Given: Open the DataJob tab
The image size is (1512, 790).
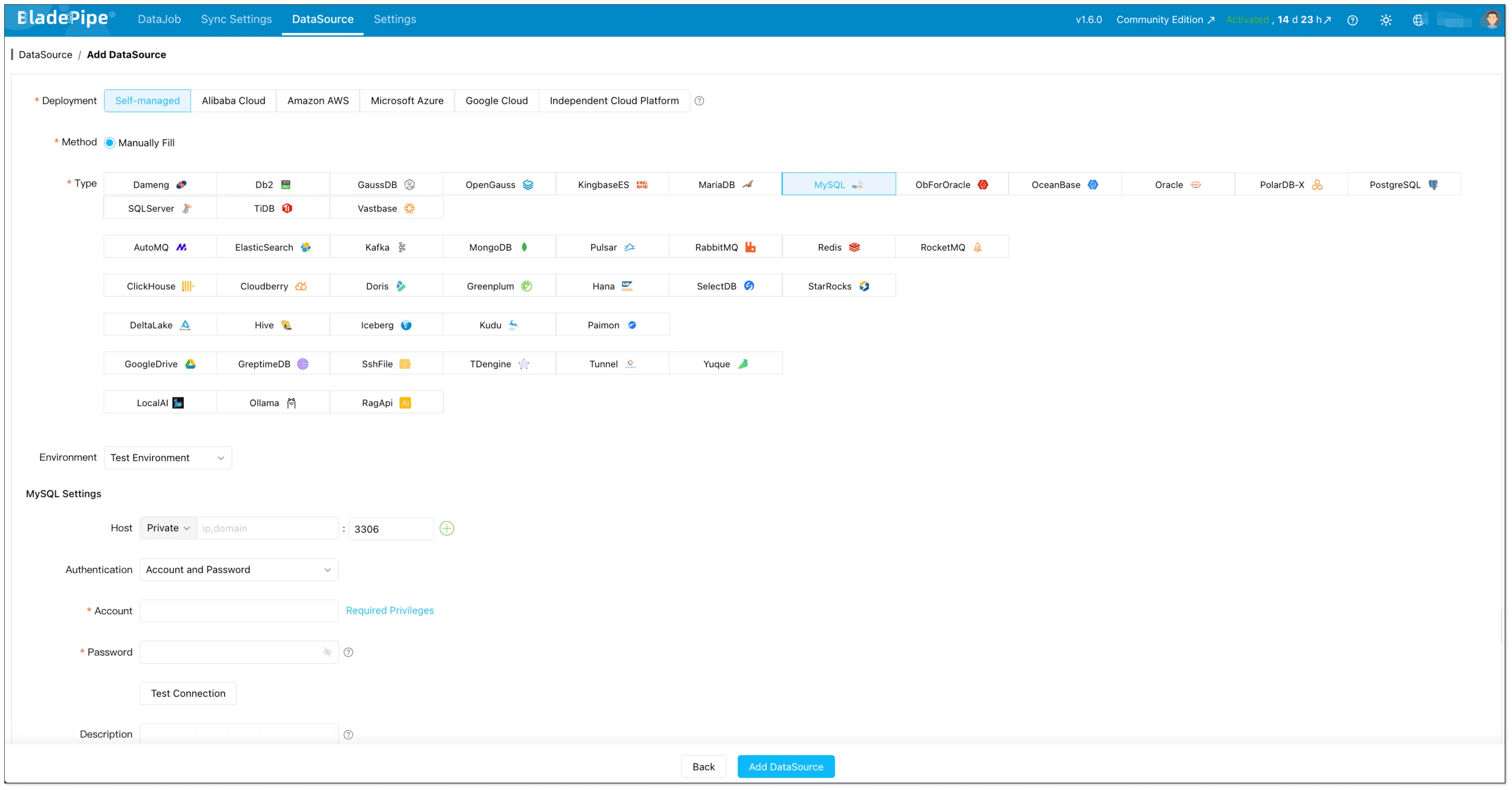Looking at the screenshot, I should 159,19.
